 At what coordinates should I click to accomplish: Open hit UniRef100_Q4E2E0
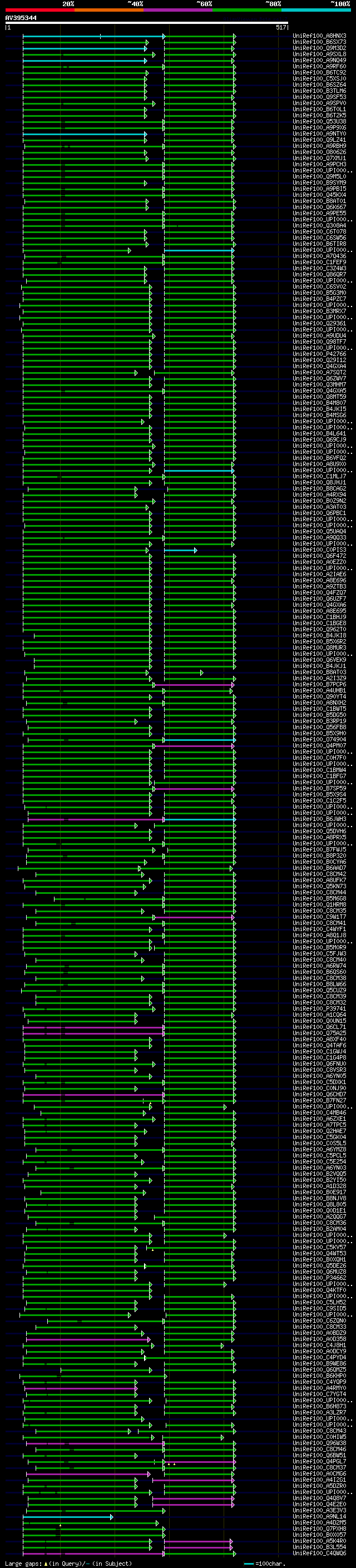point(319,1505)
